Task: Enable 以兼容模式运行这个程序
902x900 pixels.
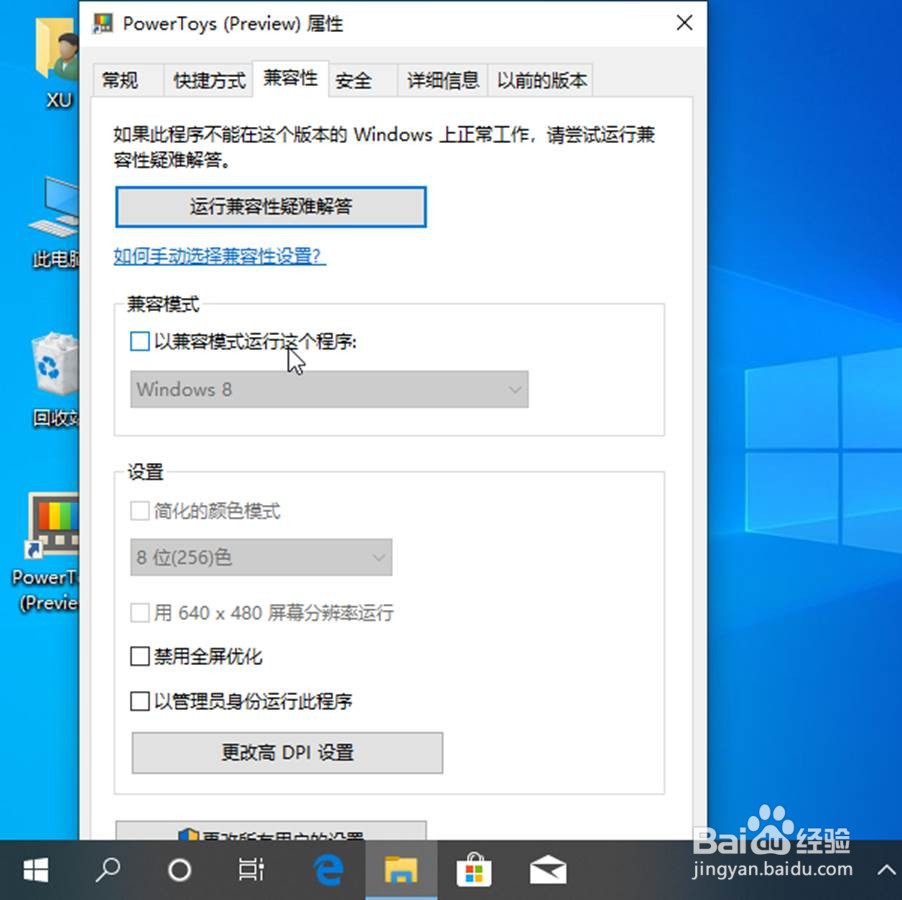Action: (x=138, y=341)
